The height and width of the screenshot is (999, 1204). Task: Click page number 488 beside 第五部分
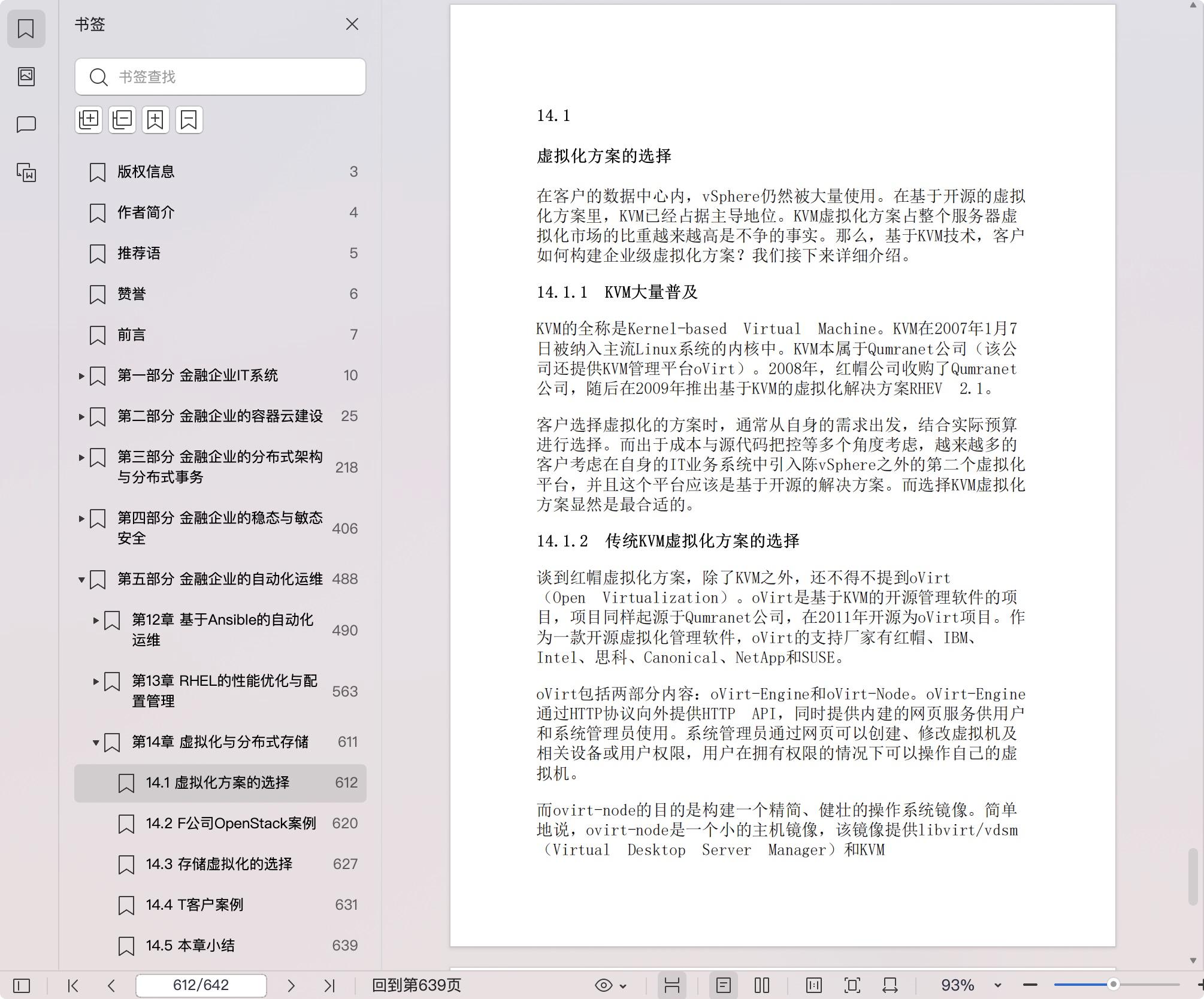pyautogui.click(x=344, y=579)
